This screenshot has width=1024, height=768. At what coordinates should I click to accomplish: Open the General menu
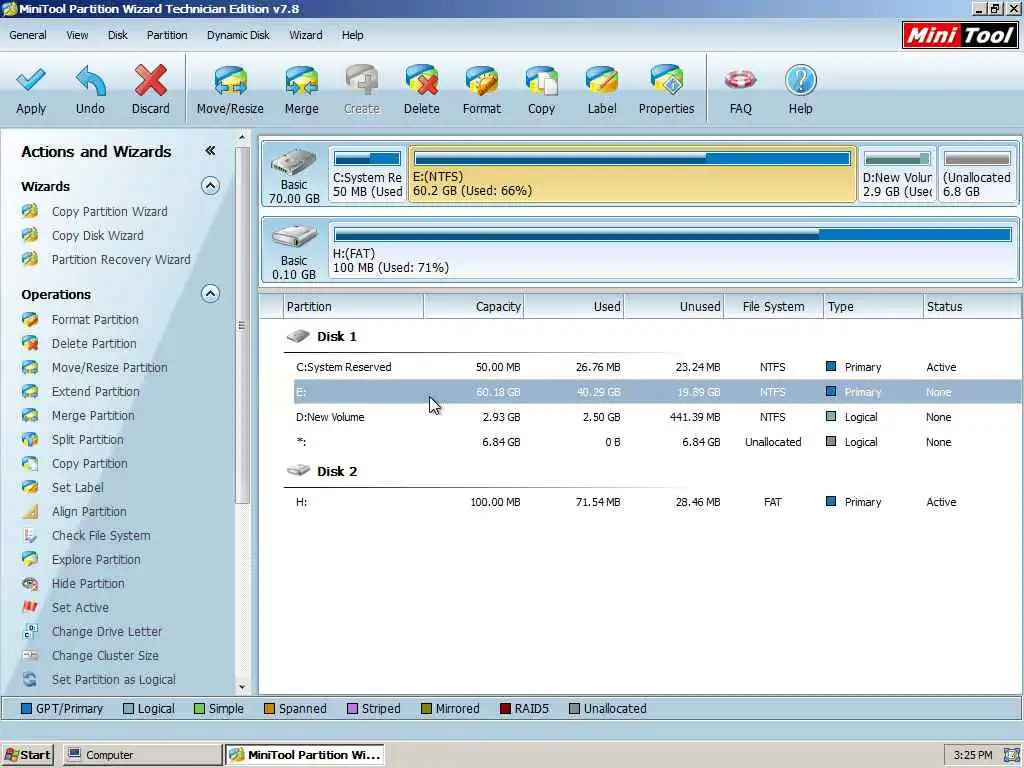(x=27, y=35)
